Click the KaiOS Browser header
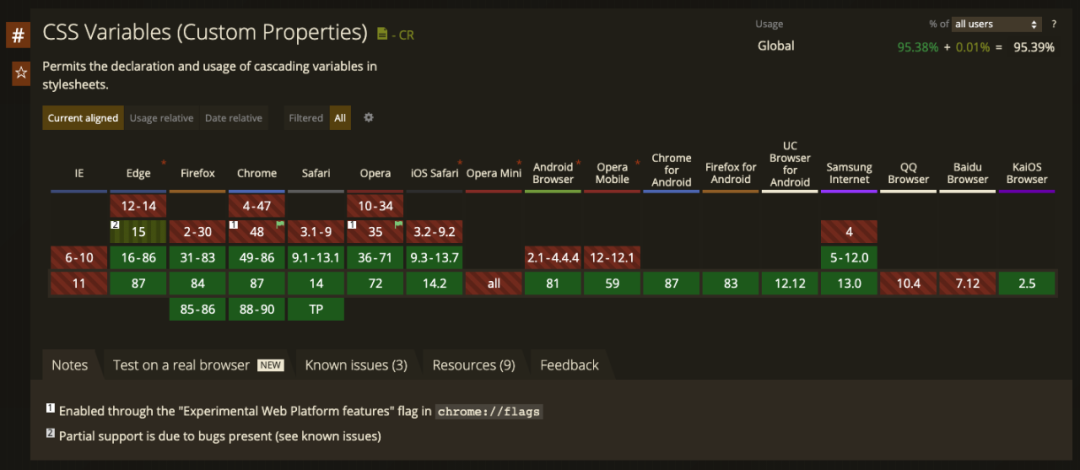The width and height of the screenshot is (1080, 470). point(1027,174)
